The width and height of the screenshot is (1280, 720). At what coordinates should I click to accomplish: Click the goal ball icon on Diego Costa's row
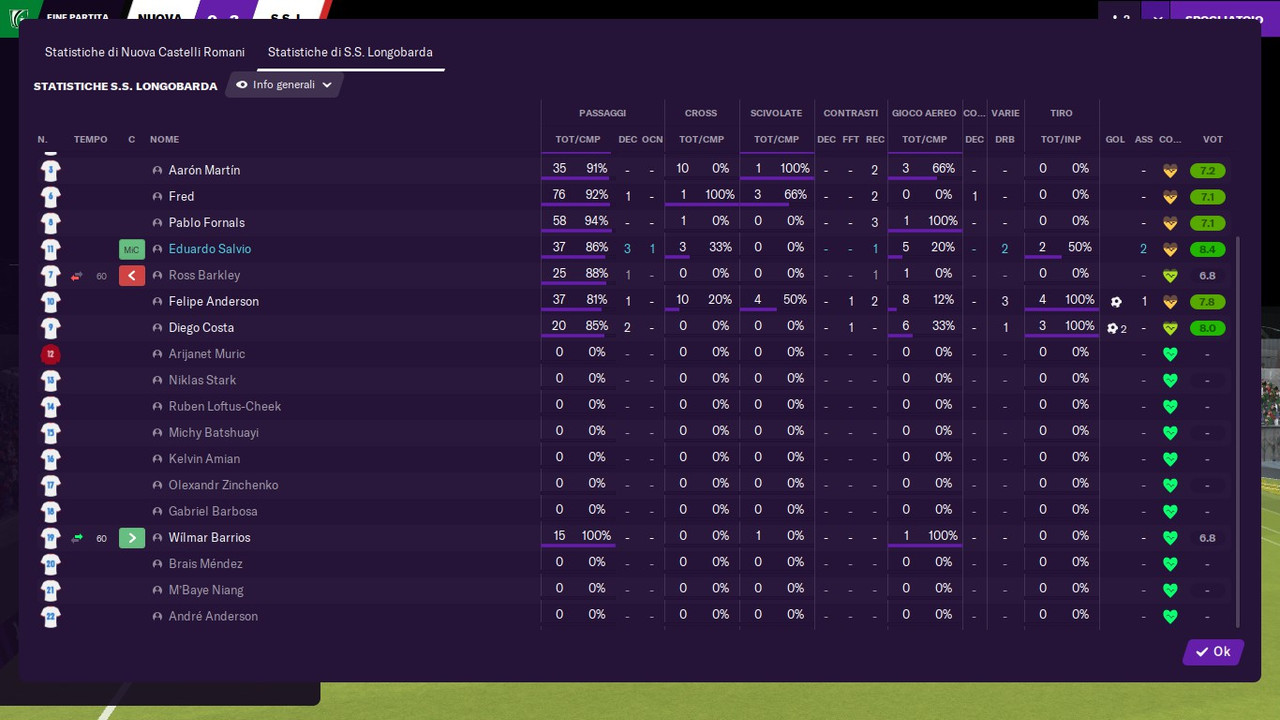(1112, 328)
